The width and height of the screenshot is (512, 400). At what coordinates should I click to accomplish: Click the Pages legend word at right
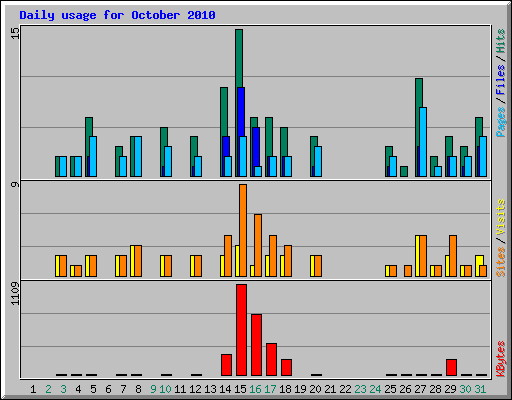point(501,122)
